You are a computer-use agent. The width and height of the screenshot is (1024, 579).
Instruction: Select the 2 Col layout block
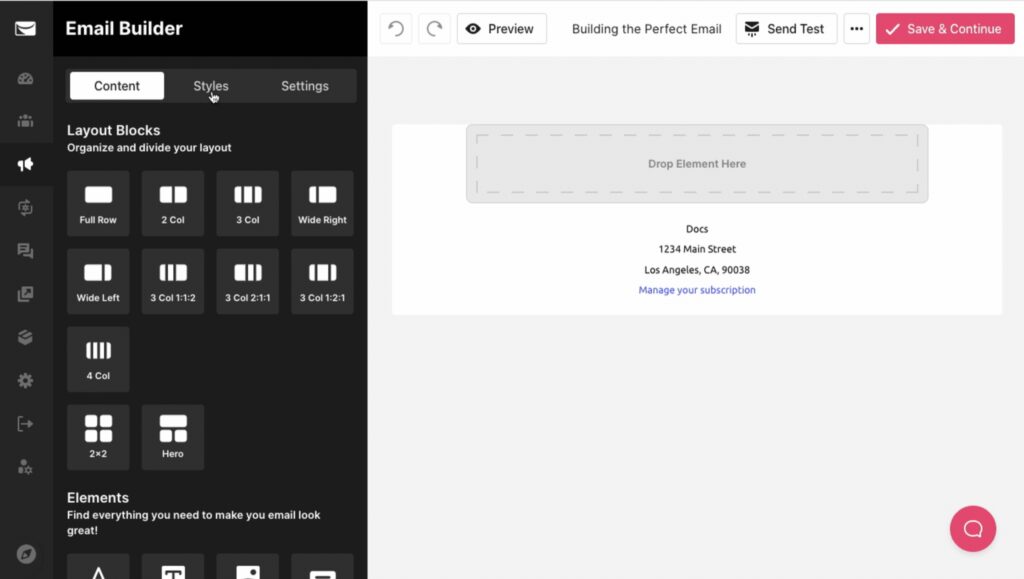point(173,203)
